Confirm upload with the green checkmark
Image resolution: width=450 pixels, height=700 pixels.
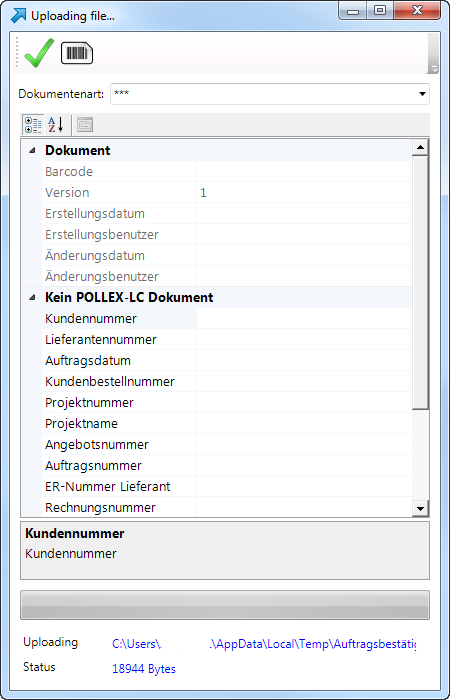39,53
